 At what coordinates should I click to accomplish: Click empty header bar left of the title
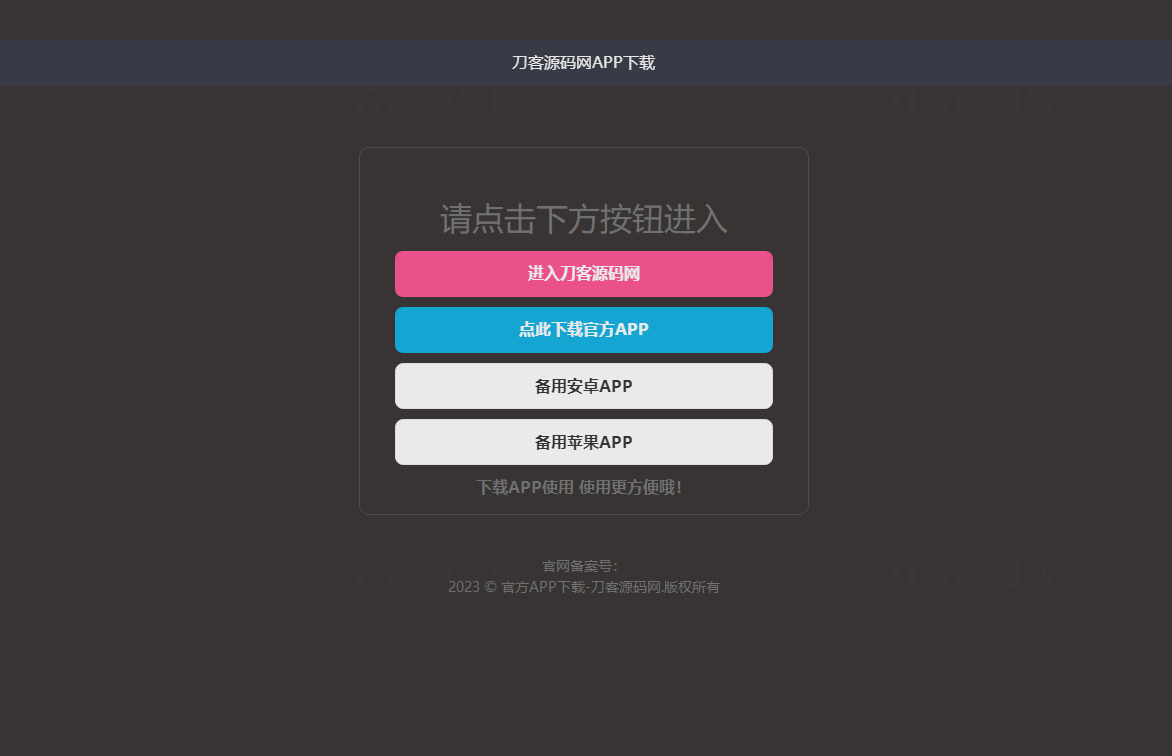pyautogui.click(x=250, y=63)
